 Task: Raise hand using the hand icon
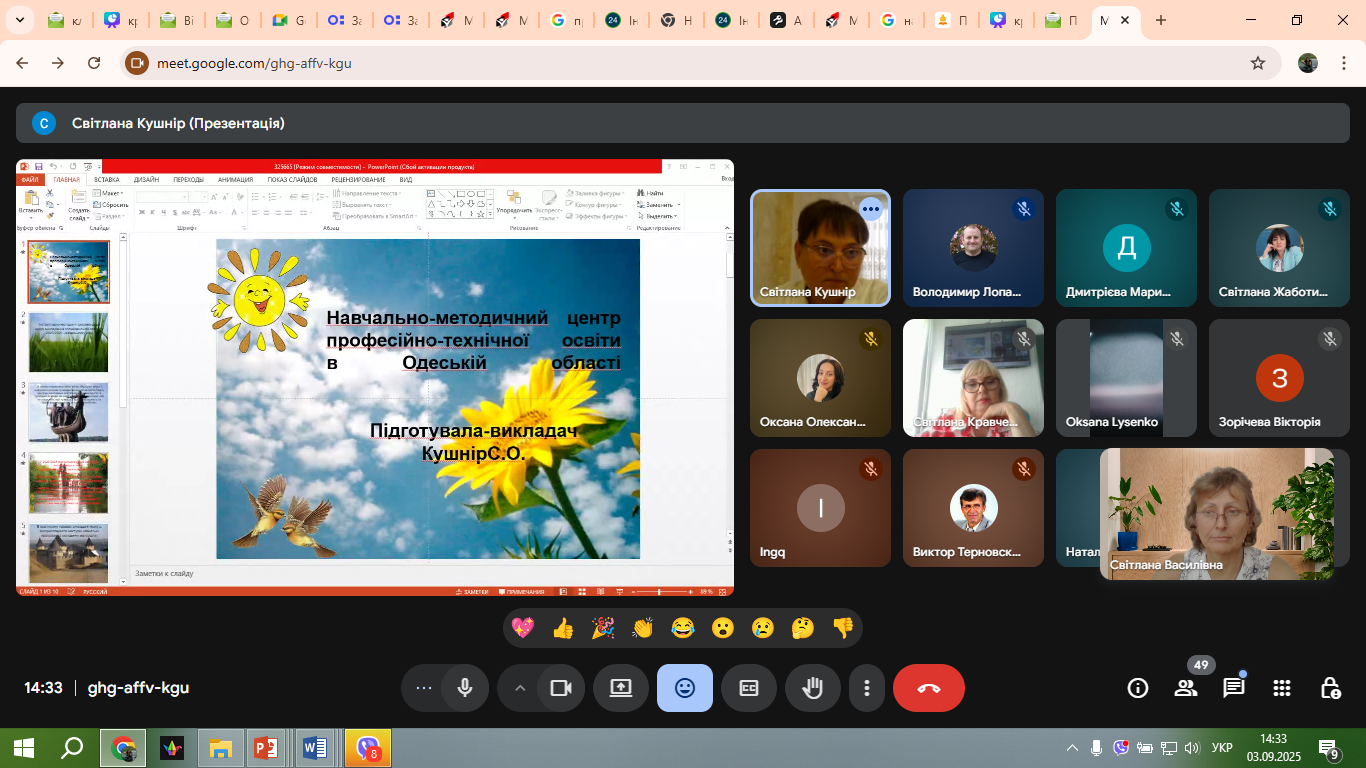(x=813, y=688)
